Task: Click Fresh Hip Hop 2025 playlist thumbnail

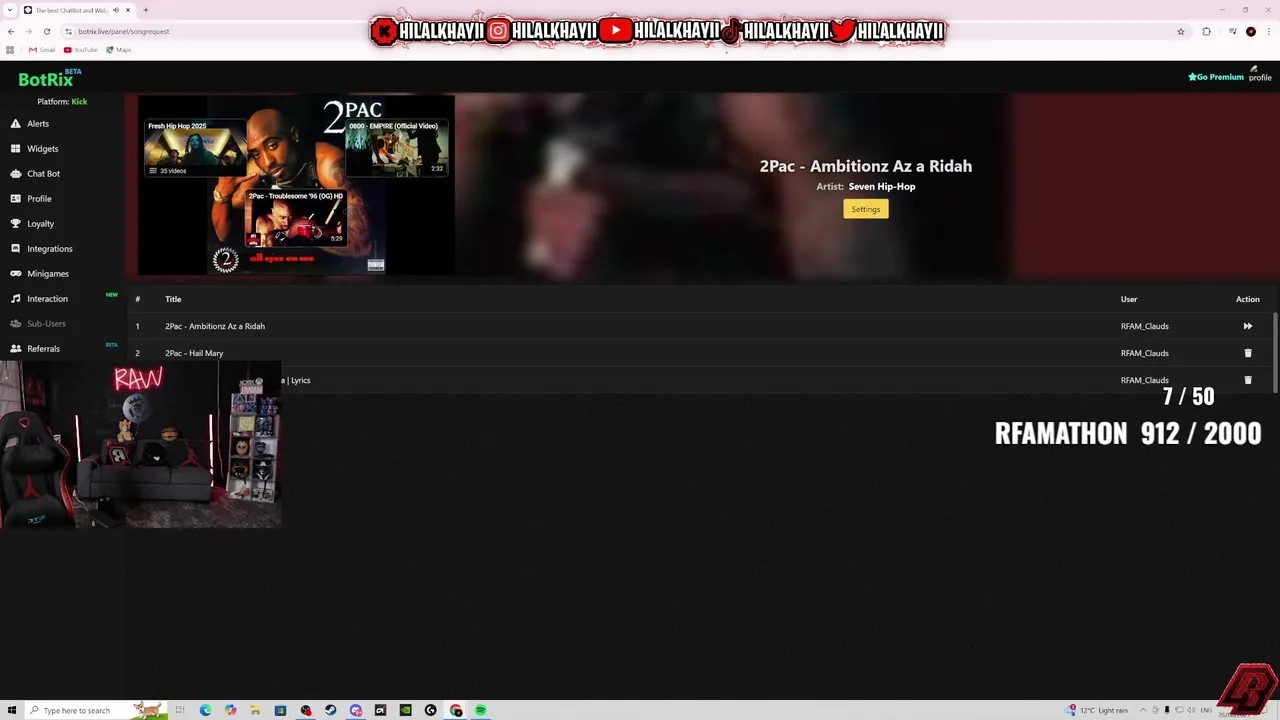Action: pyautogui.click(x=195, y=149)
